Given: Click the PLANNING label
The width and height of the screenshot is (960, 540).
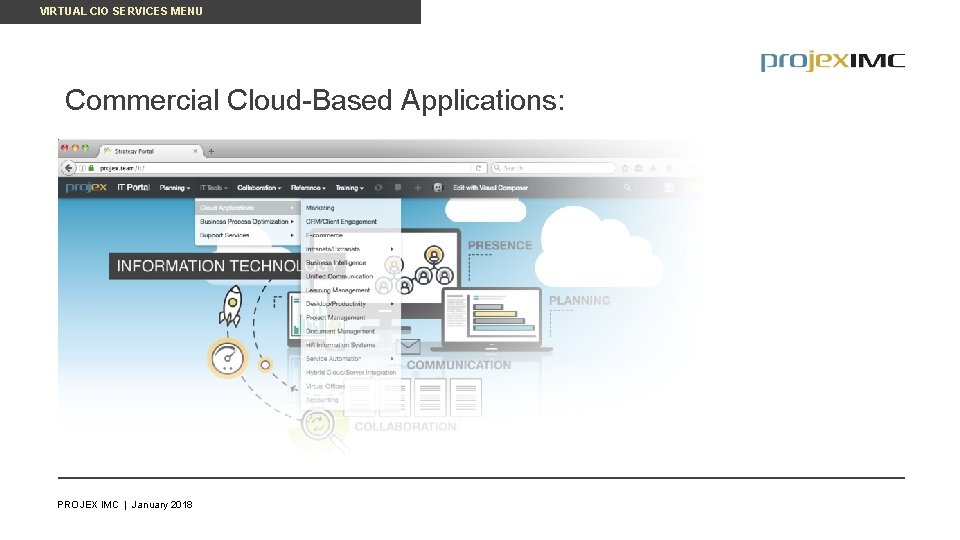Looking at the screenshot, I should pyautogui.click(x=579, y=301).
